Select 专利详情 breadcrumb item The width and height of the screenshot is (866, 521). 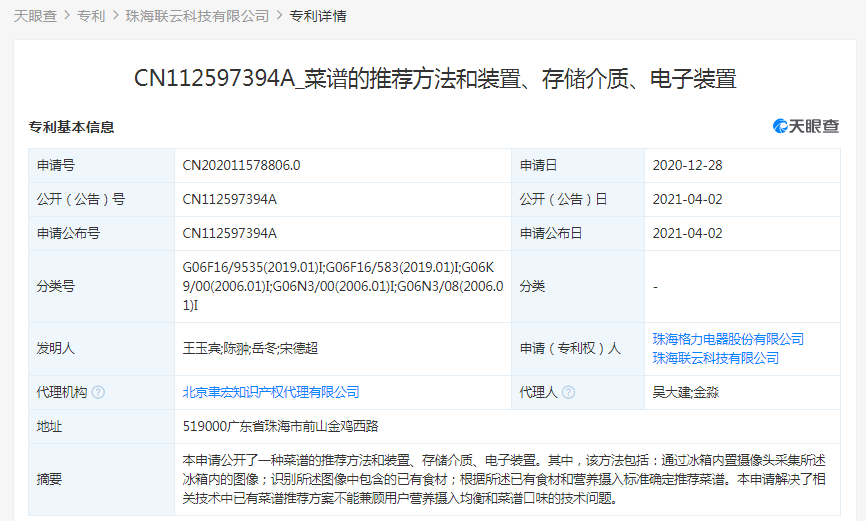click(x=318, y=16)
